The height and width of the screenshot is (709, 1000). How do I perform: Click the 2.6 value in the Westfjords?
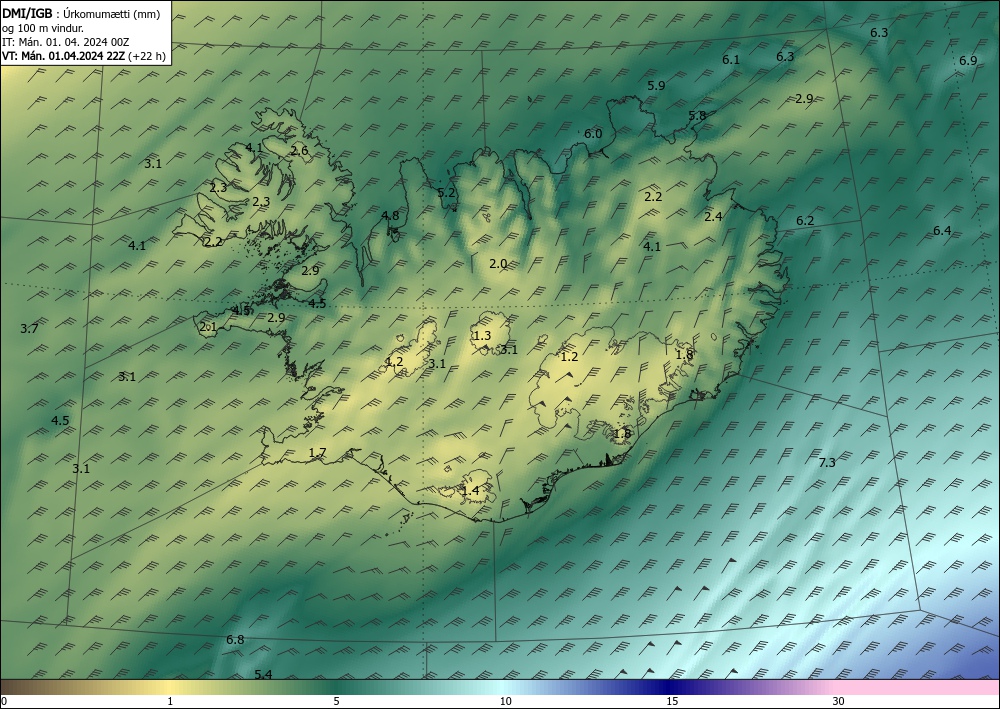point(300,150)
